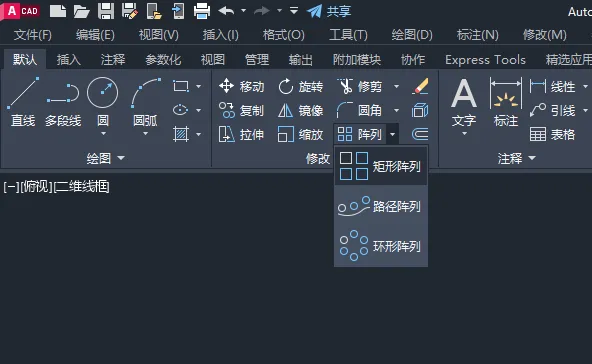Click the Save As icon
Viewport: 592px width, 364px height.
[130, 11]
